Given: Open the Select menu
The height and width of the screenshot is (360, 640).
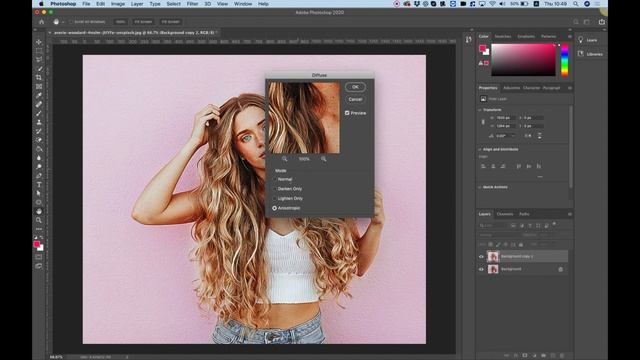Looking at the screenshot, I should 173,4.
